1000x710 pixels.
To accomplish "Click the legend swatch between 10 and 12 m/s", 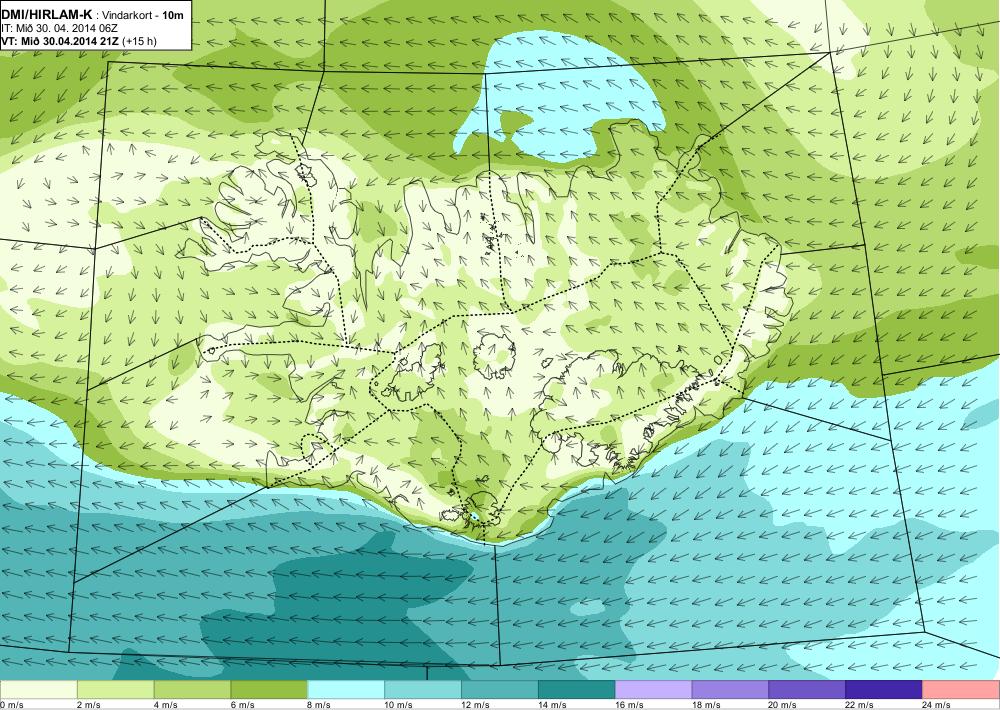I will [x=423, y=690].
